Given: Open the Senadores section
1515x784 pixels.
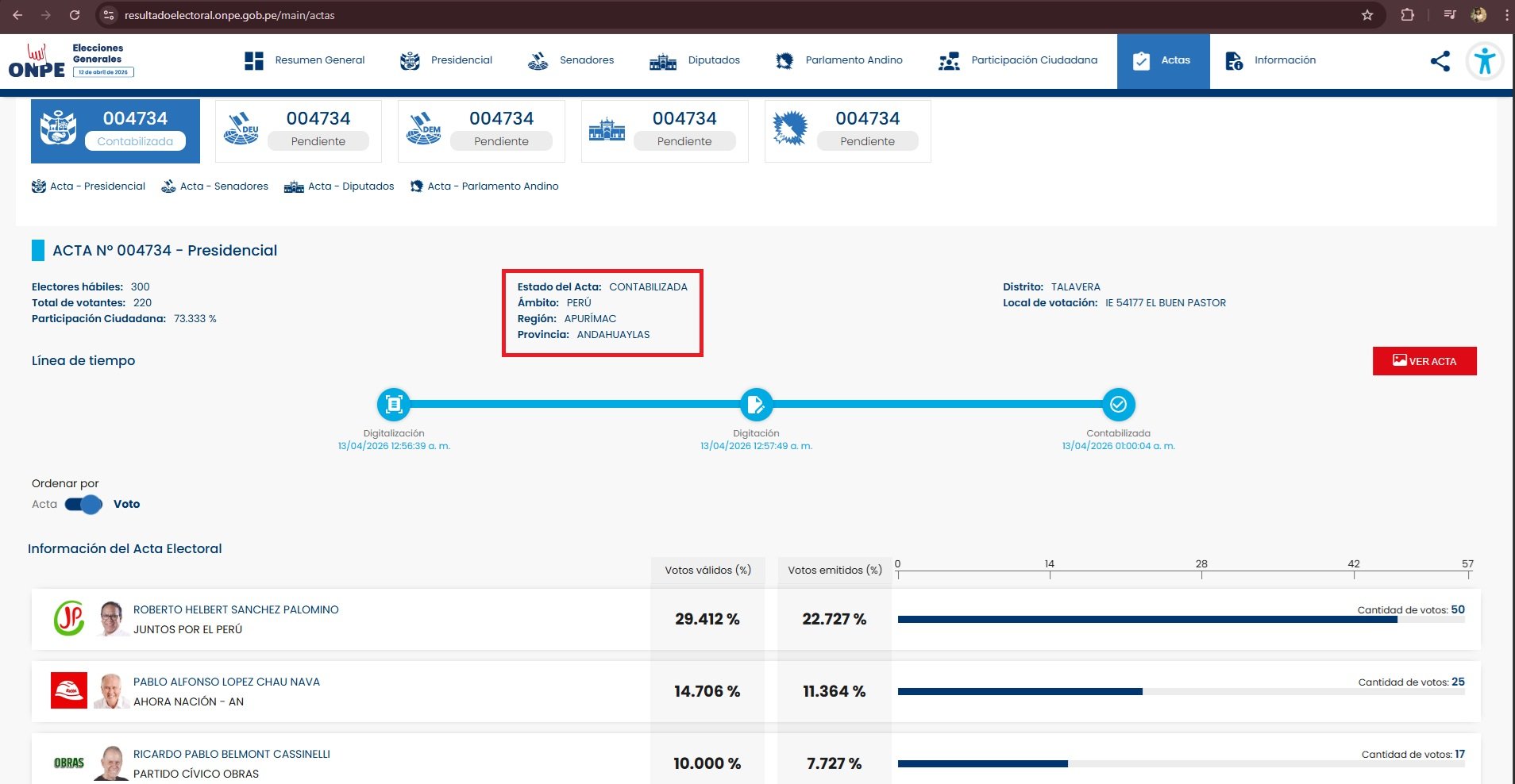Looking at the screenshot, I should pos(571,60).
